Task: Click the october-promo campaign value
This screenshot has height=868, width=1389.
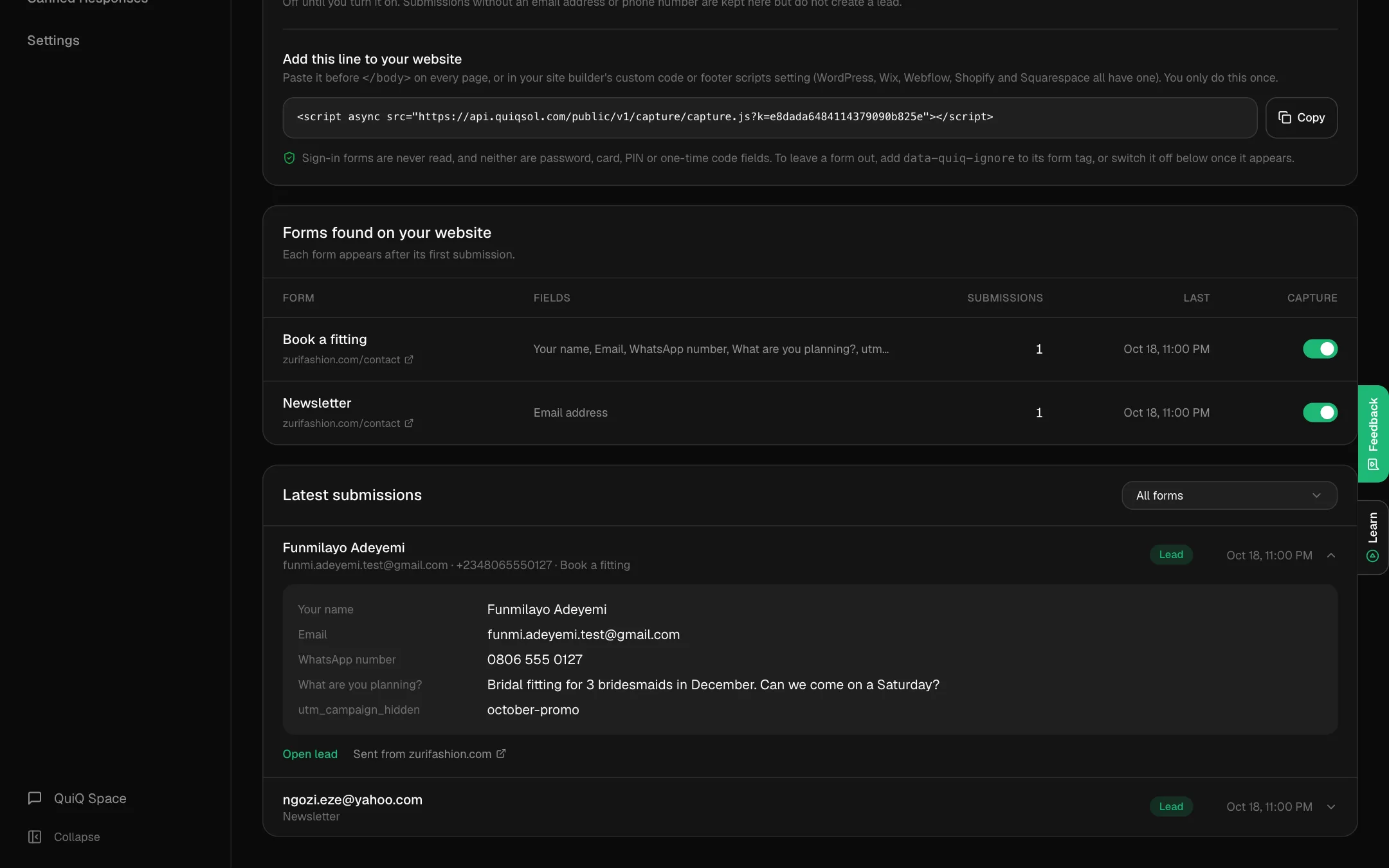Action: point(533,710)
